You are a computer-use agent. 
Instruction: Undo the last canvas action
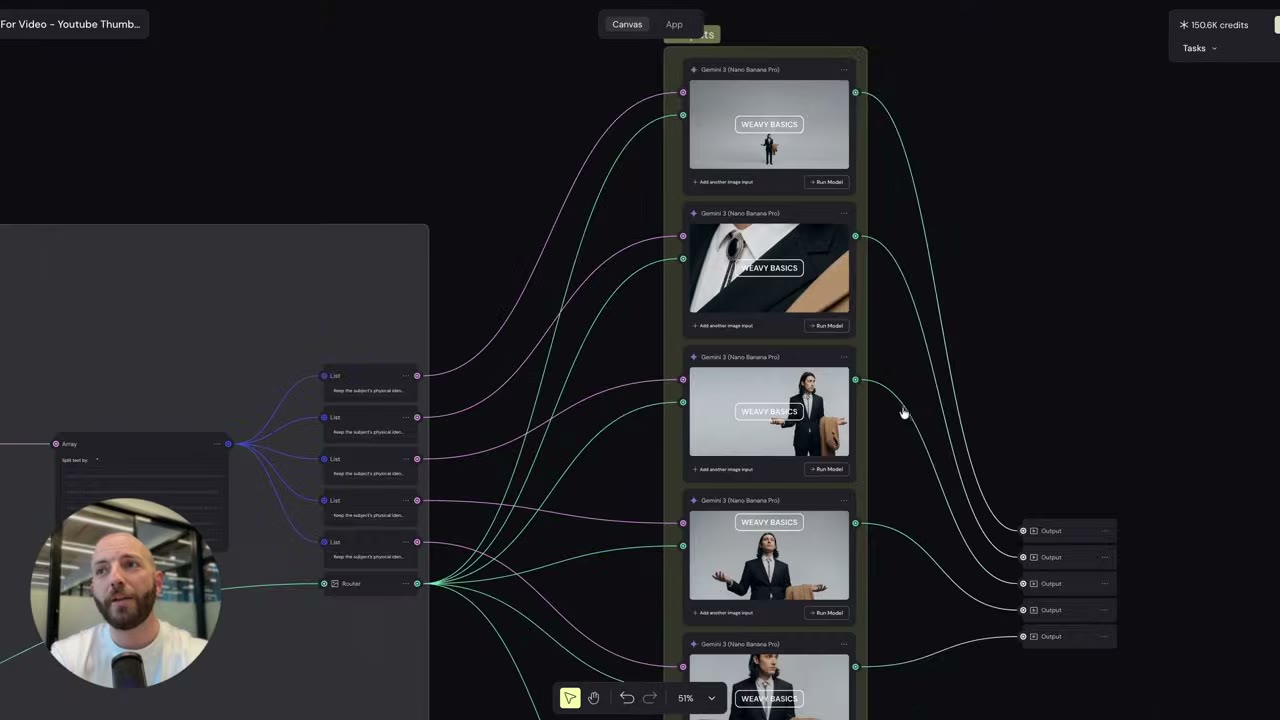click(x=627, y=698)
